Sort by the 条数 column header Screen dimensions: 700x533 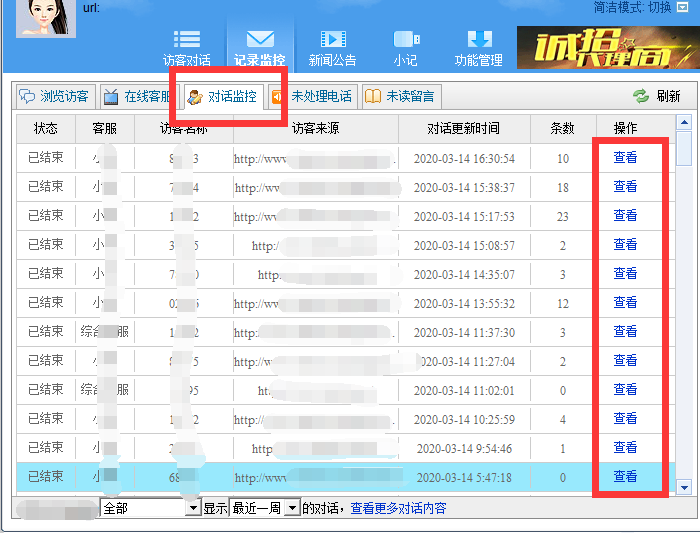click(563, 129)
